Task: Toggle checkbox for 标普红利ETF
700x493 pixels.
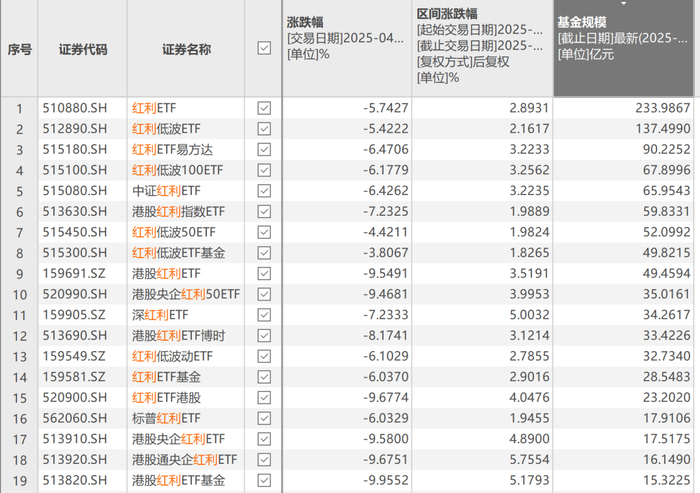Action: (x=264, y=418)
